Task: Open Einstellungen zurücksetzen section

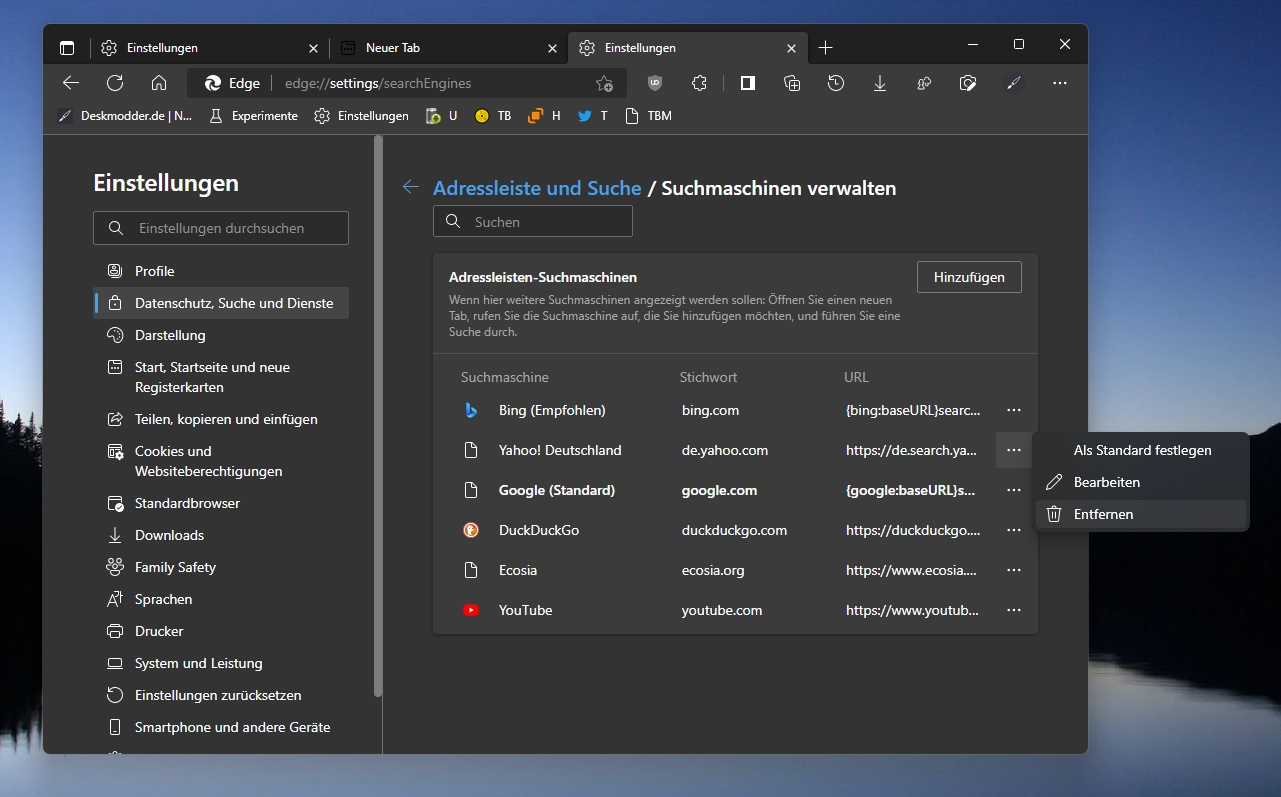Action: 221,695
